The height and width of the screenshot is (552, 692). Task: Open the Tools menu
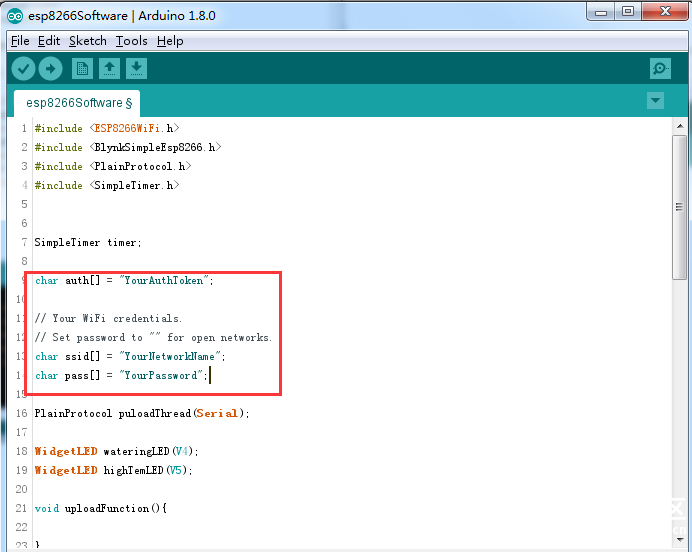[x=132, y=41]
